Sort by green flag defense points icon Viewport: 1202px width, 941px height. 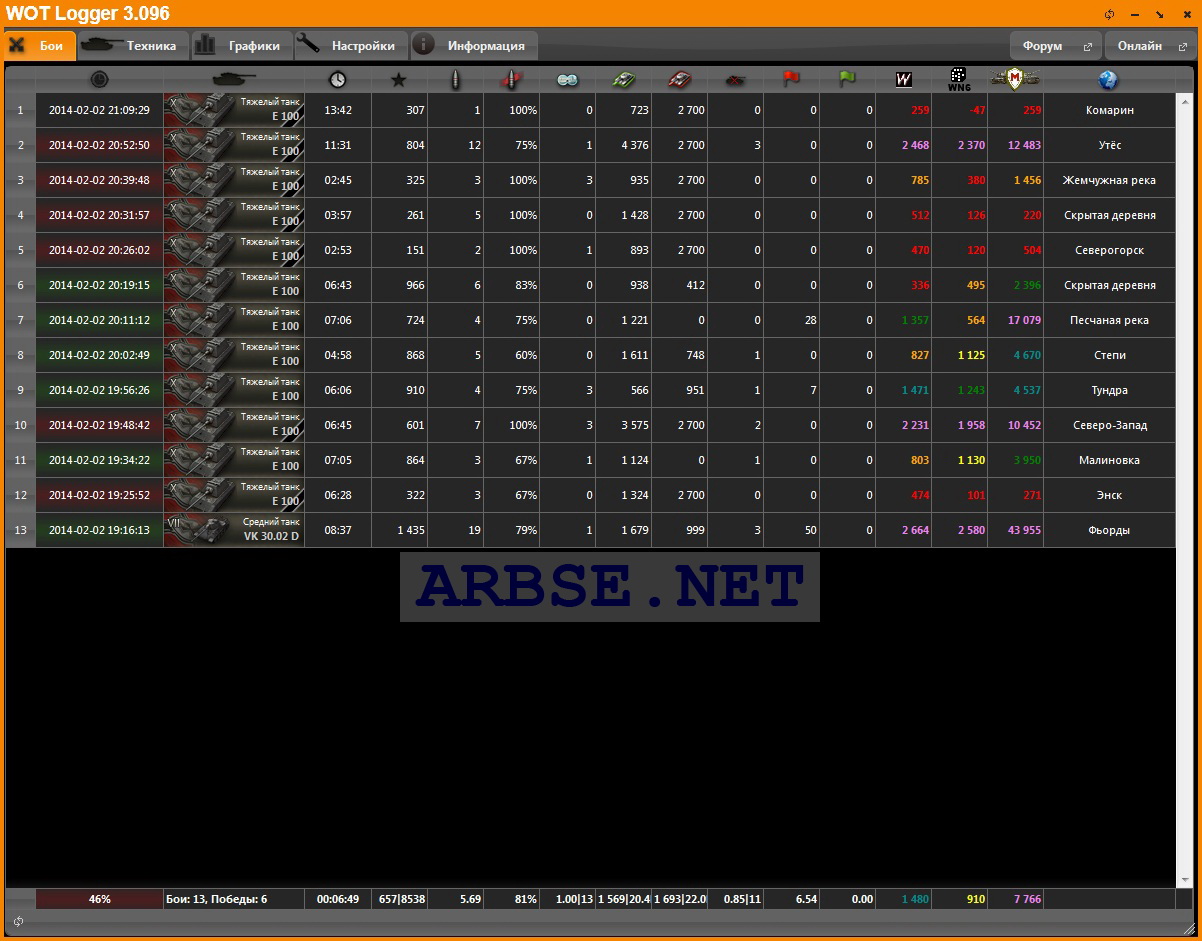[x=848, y=79]
